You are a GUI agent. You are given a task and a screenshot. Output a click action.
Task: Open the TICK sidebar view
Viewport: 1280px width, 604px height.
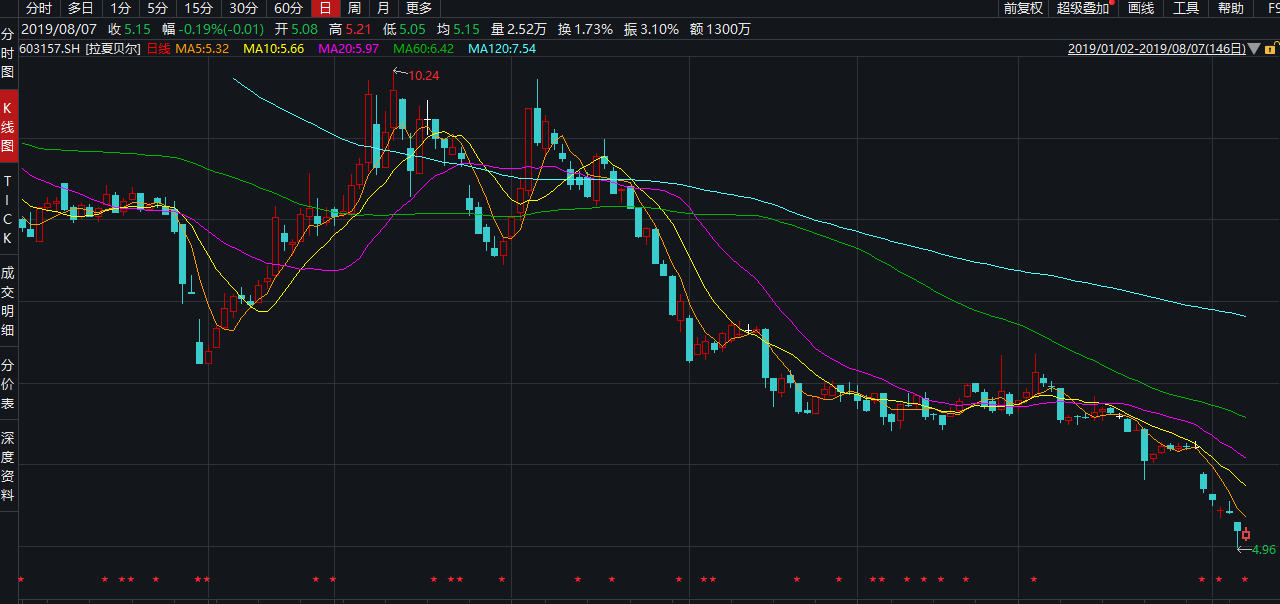[x=8, y=210]
